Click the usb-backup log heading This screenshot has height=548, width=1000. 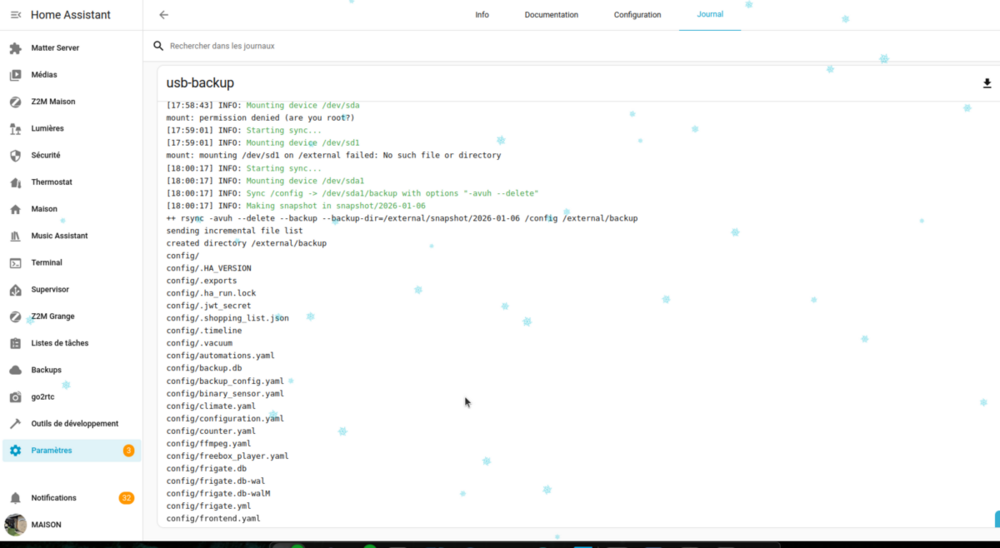[x=200, y=83]
